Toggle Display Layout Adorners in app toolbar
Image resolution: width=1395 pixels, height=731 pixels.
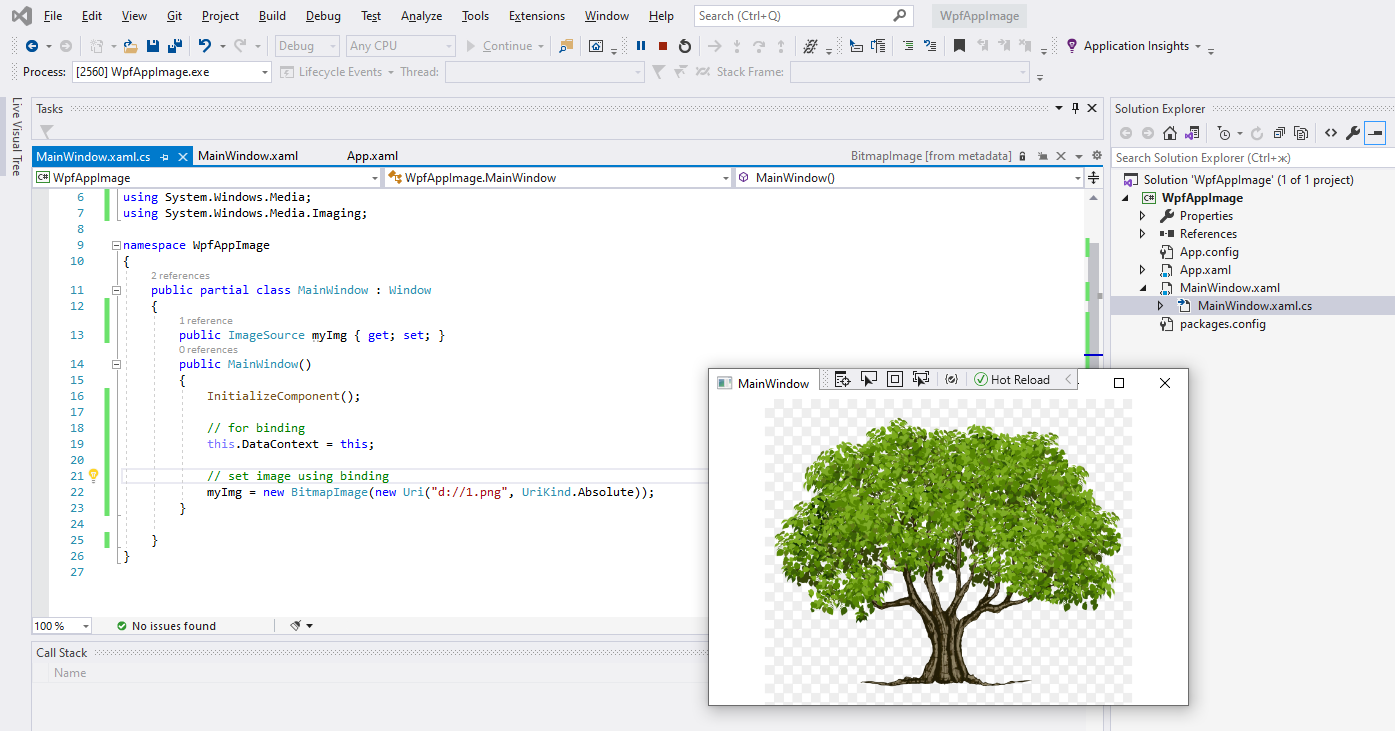895,379
